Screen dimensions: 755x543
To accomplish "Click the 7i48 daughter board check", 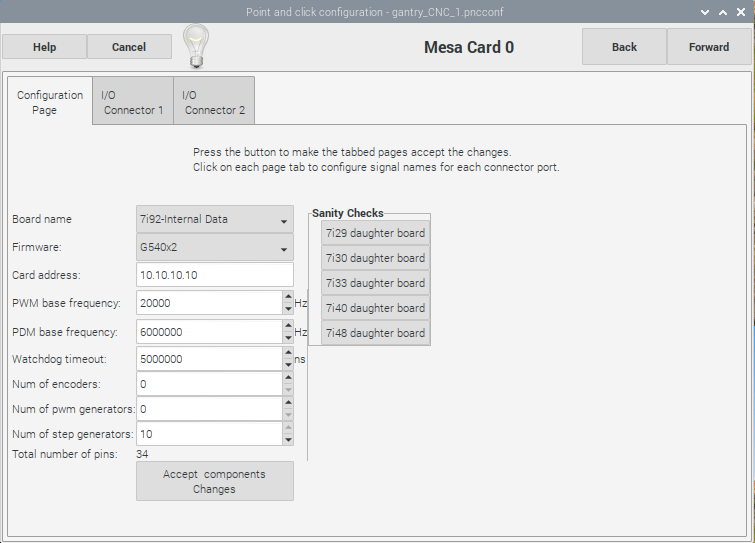I will coord(376,333).
